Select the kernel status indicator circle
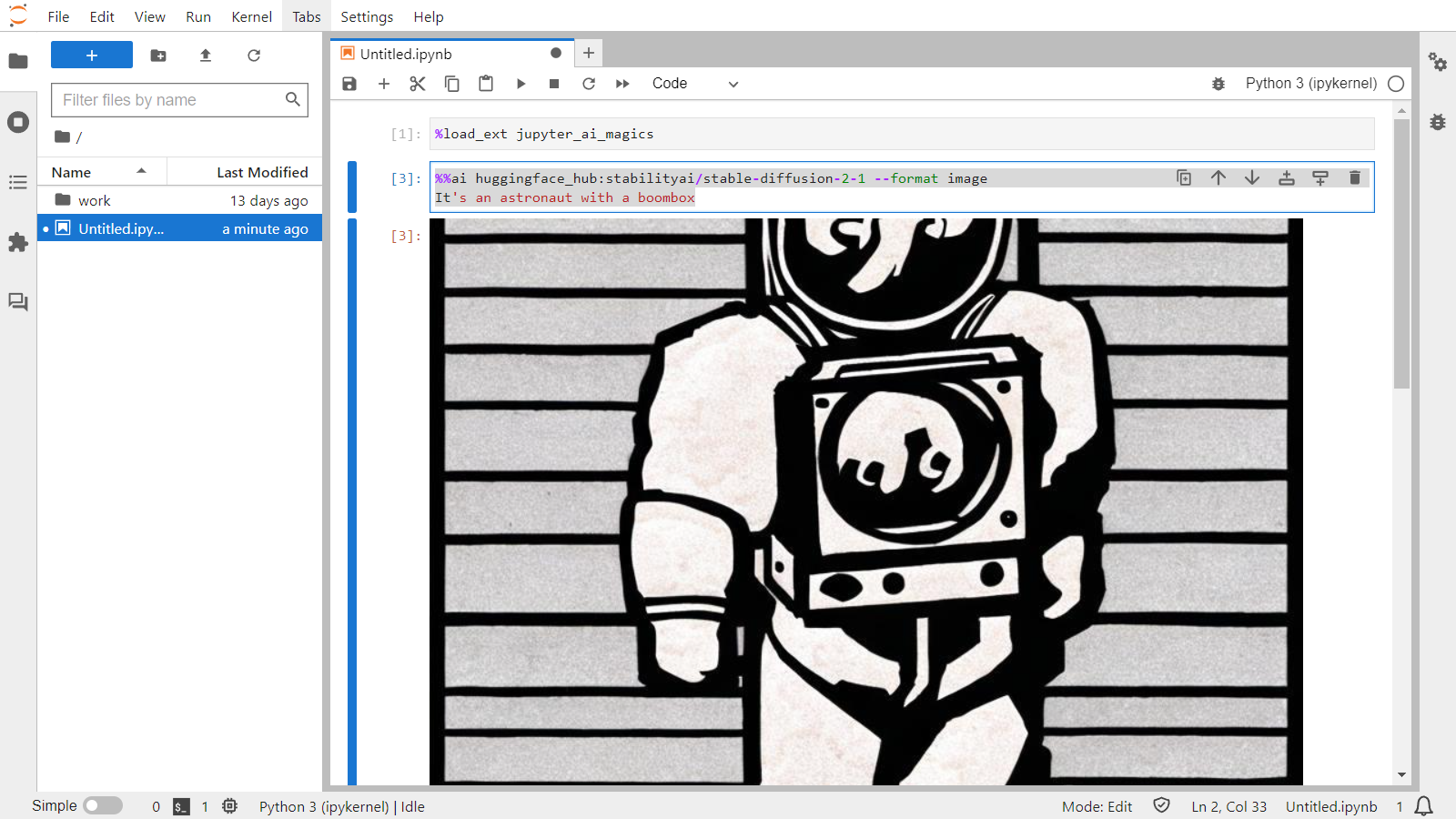The width and height of the screenshot is (1456, 819). click(x=1396, y=83)
